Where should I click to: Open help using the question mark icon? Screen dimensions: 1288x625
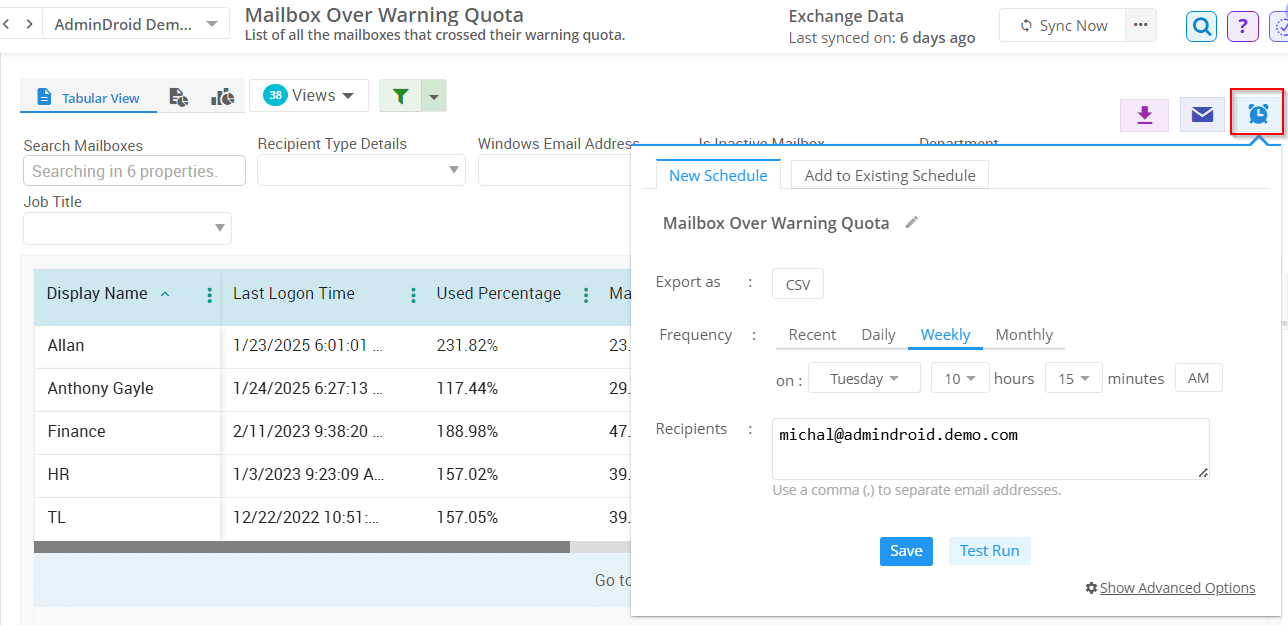pyautogui.click(x=1242, y=25)
